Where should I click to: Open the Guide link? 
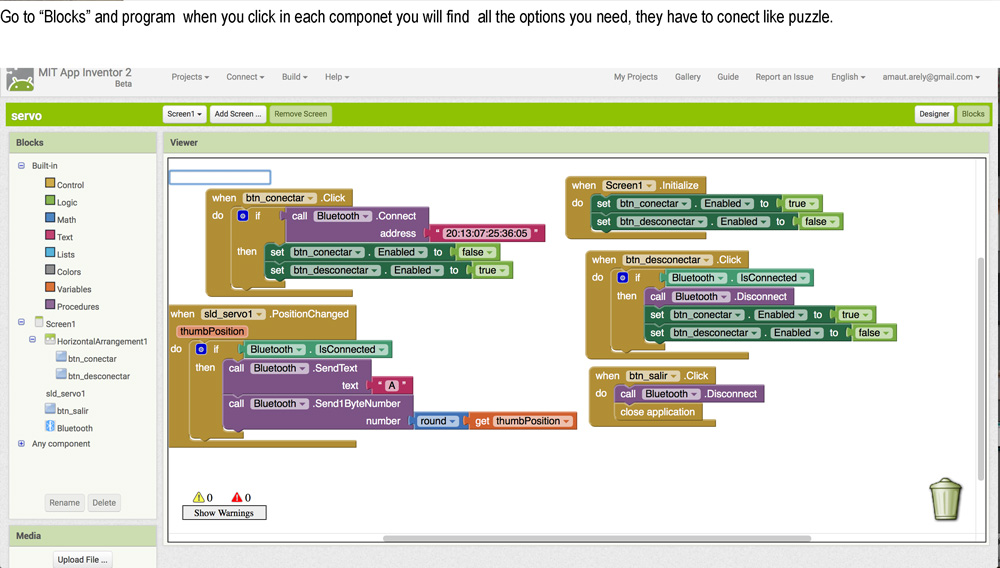pos(728,76)
